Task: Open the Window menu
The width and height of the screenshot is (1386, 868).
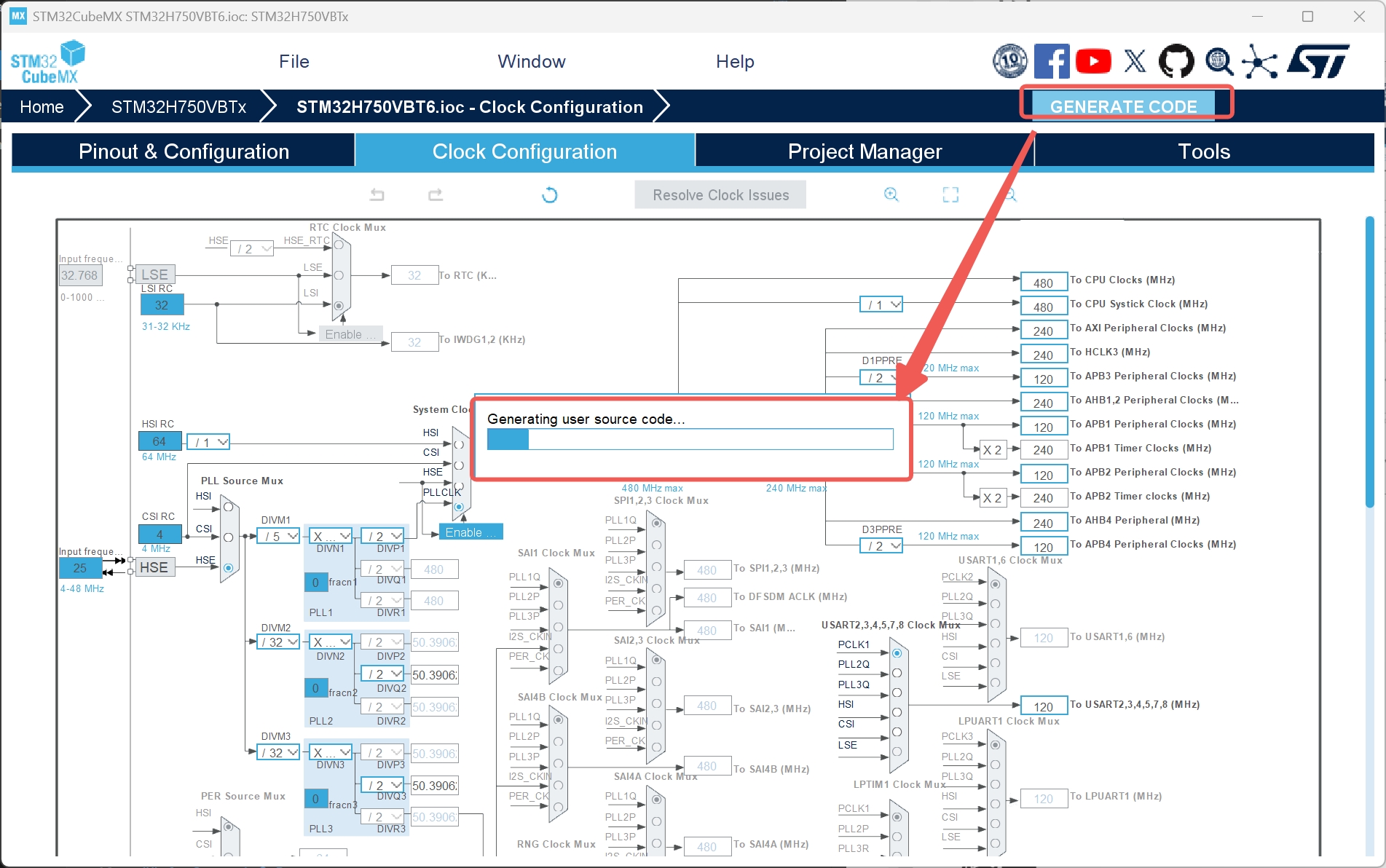Action: click(x=532, y=62)
